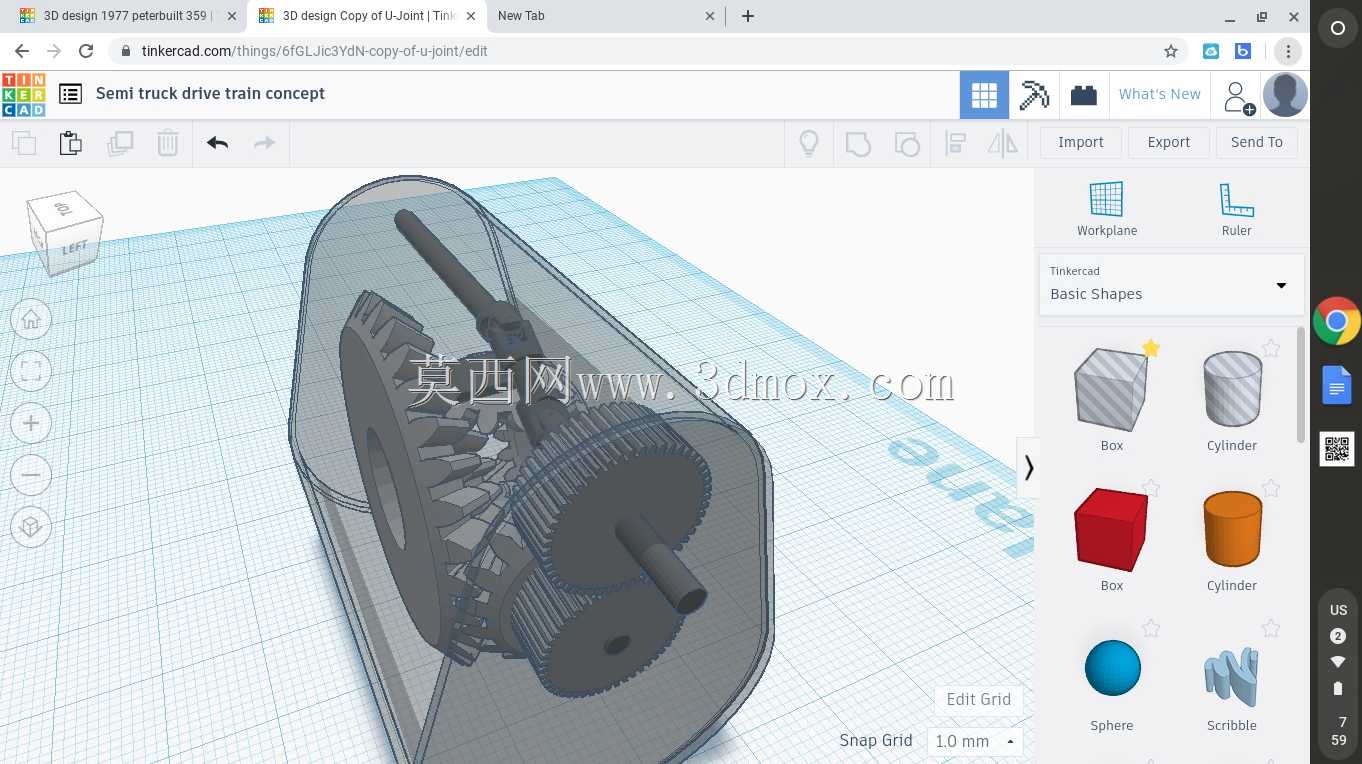
Task: Favorite the orange Cylinder star
Action: point(1271,488)
